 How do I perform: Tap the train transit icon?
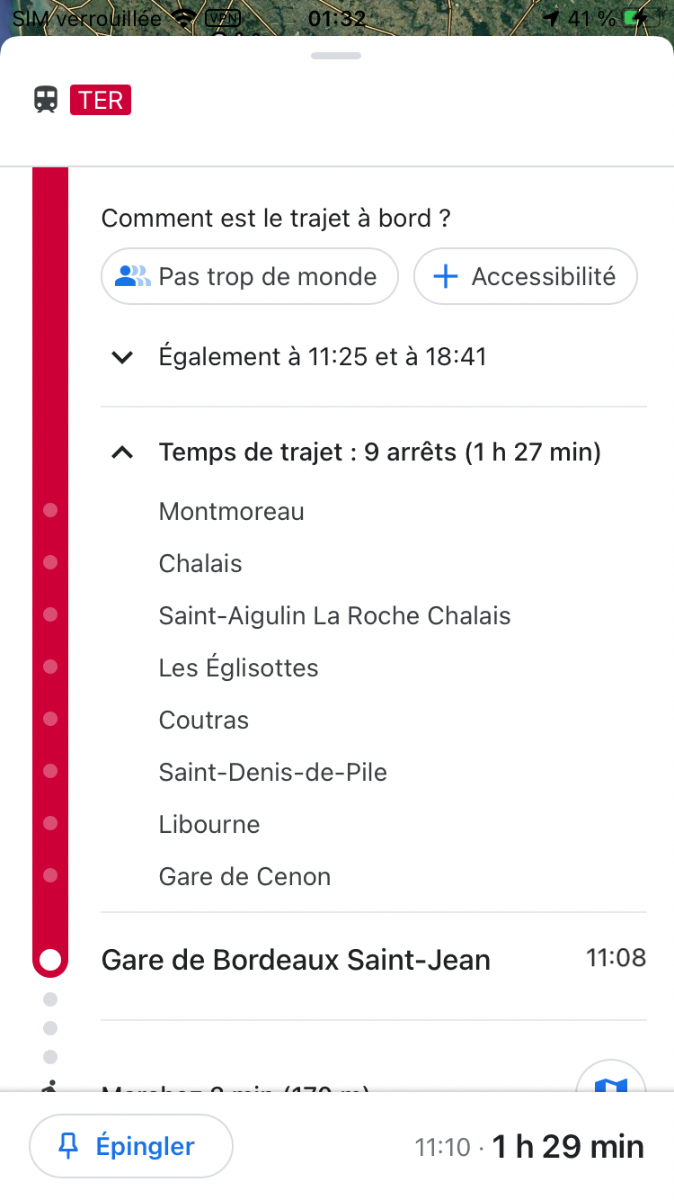(46, 100)
